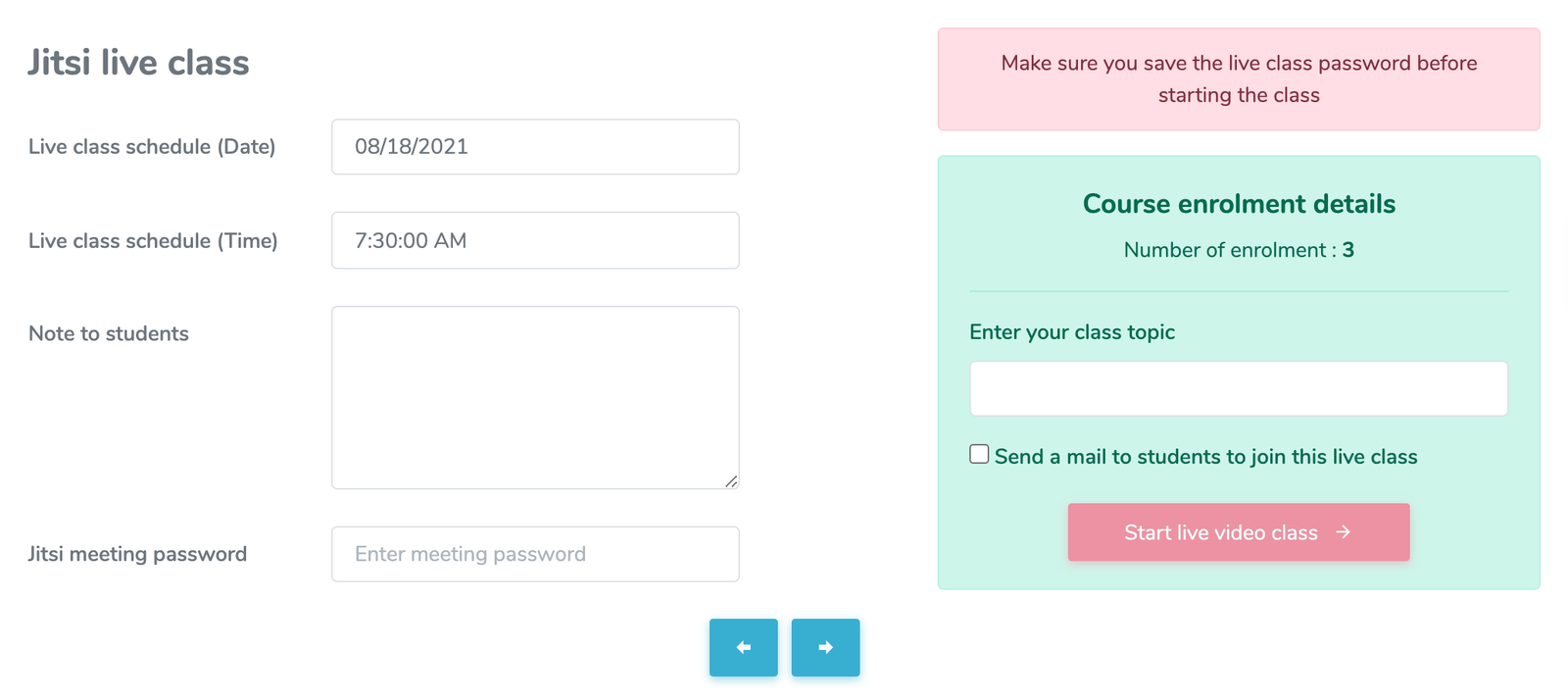Focus the Note to students text area
This screenshot has width=1568, height=698.
[535, 397]
